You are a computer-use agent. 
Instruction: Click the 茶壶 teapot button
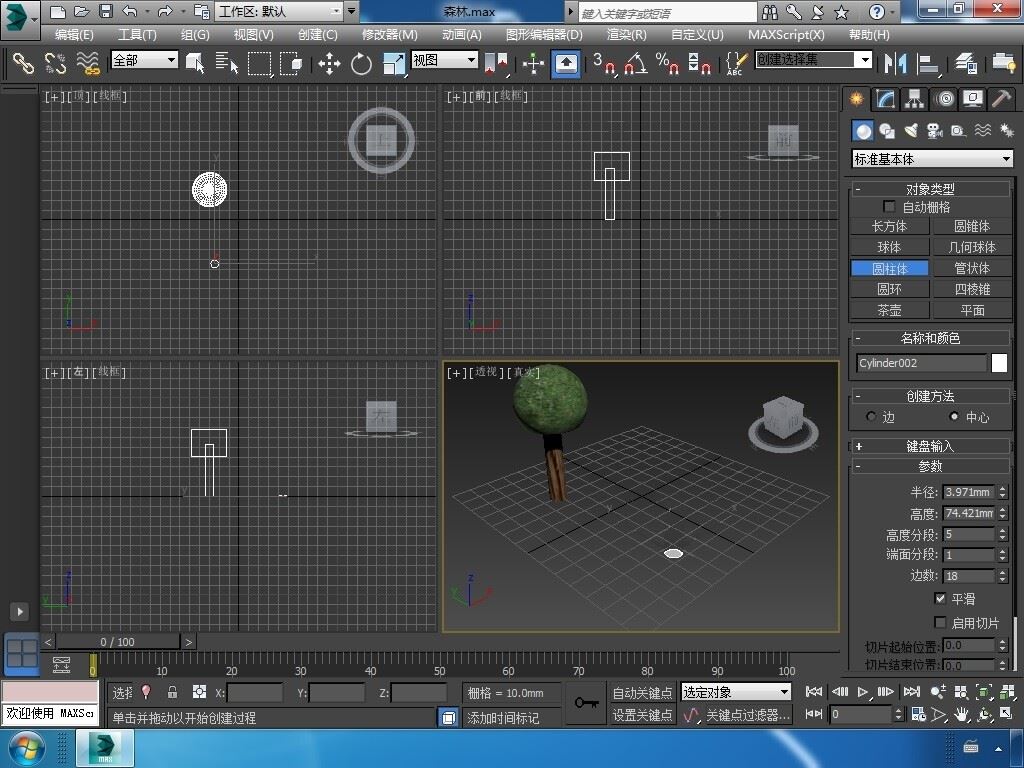click(x=889, y=310)
